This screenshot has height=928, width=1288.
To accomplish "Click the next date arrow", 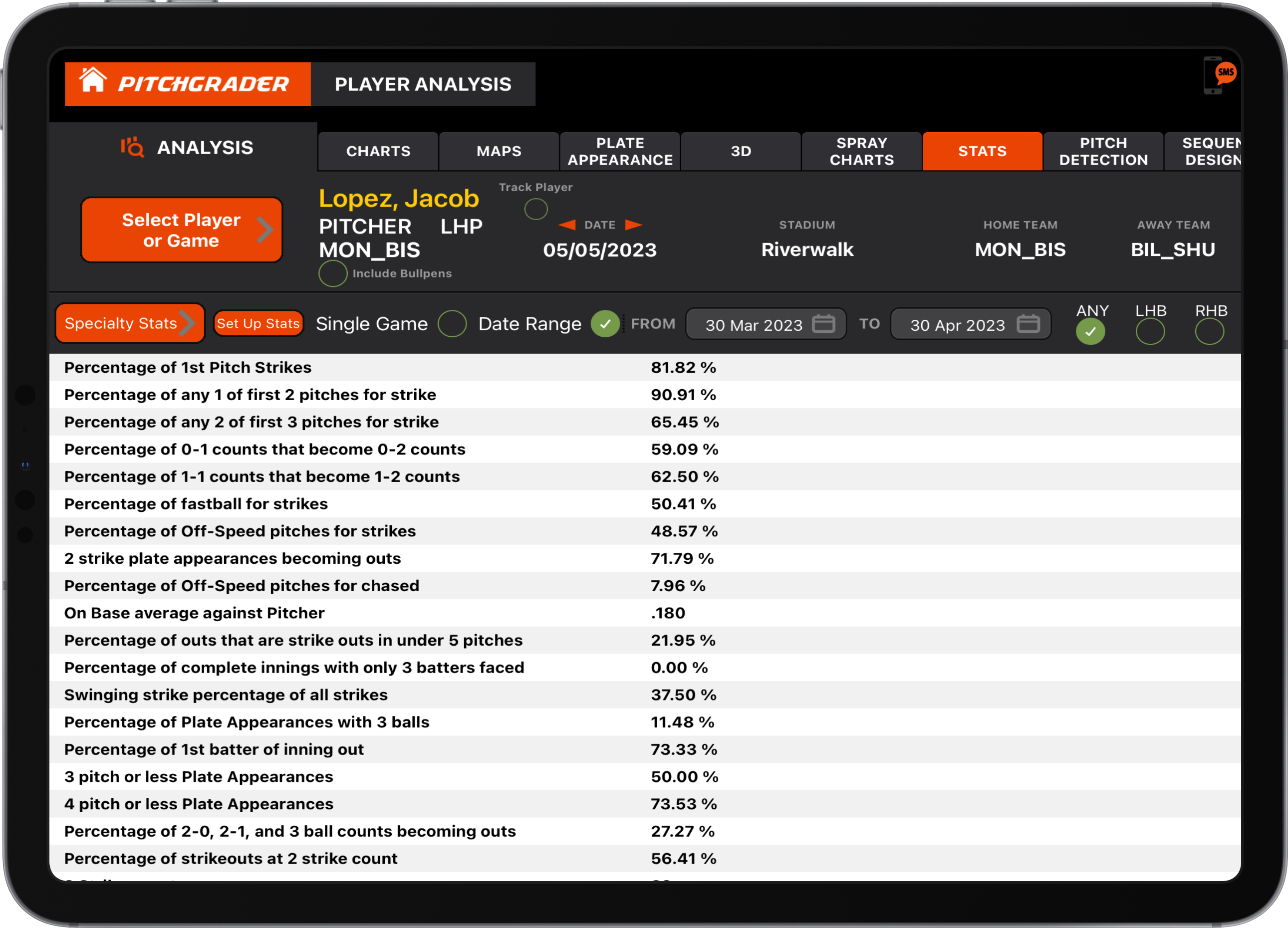I will 634,225.
